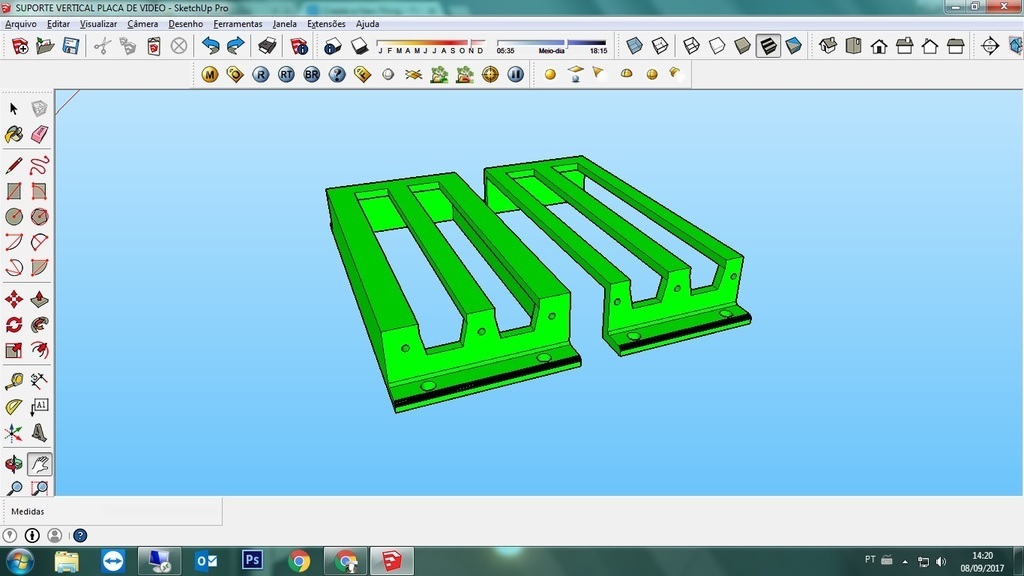Enable the Pan tool
1024x576 pixels.
(x=40, y=462)
